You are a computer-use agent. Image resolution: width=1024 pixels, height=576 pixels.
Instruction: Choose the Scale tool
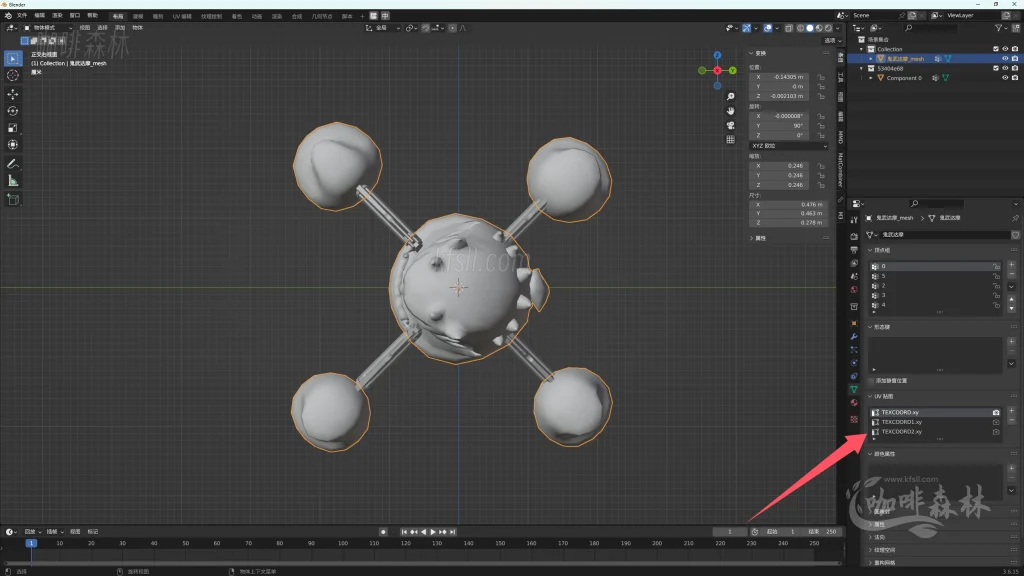[13, 127]
